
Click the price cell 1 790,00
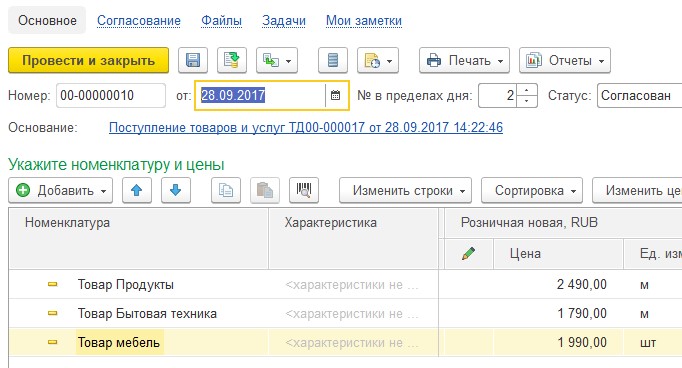[558, 313]
